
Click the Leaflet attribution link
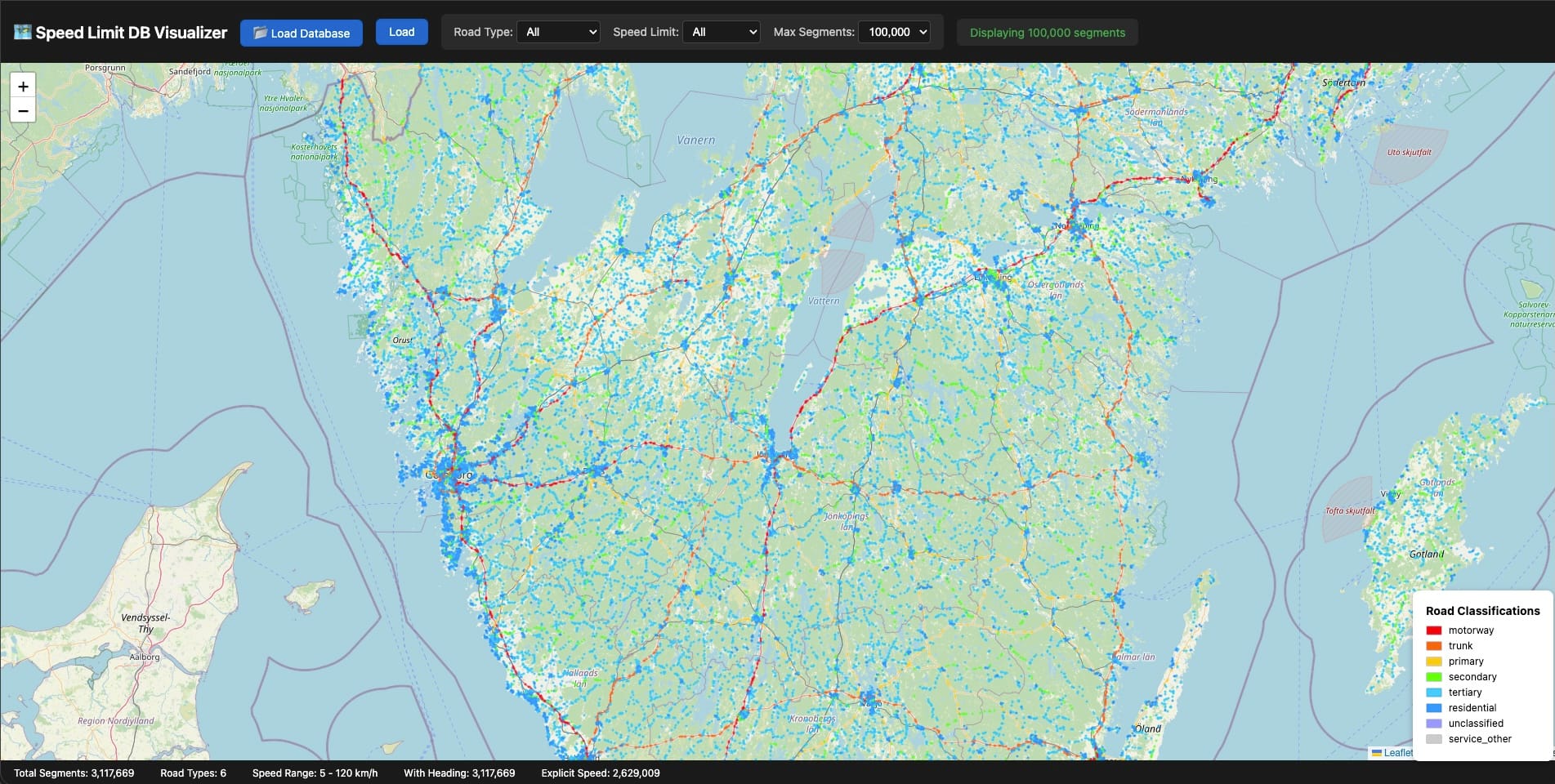pos(1397,753)
